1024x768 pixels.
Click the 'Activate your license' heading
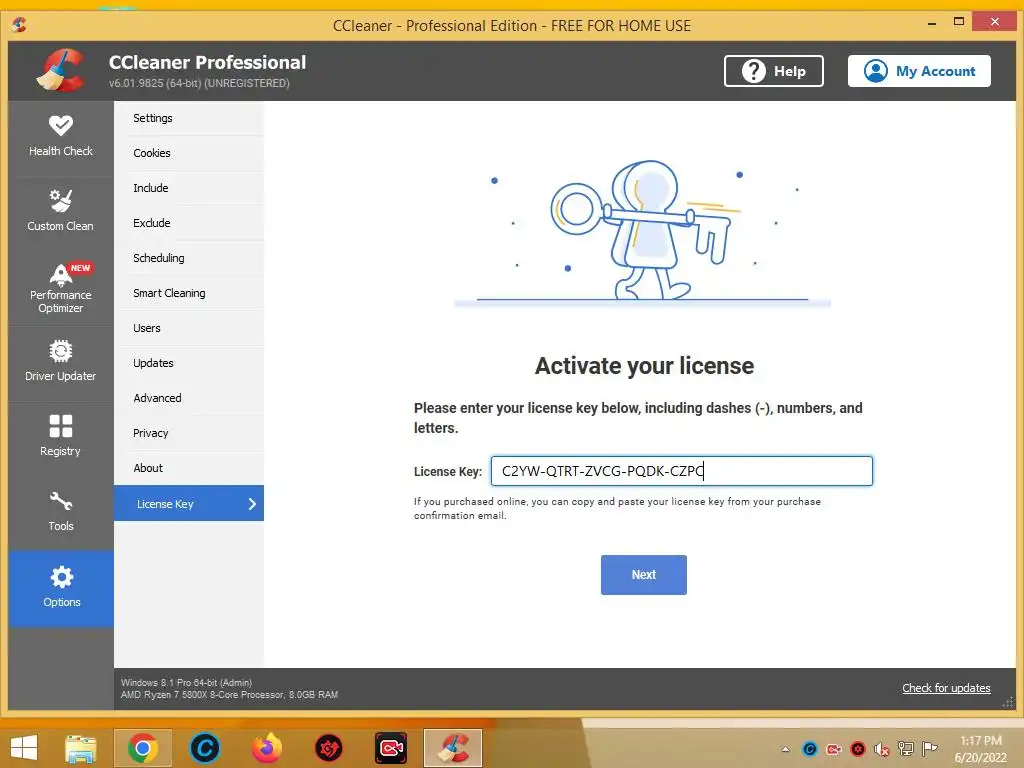(644, 366)
